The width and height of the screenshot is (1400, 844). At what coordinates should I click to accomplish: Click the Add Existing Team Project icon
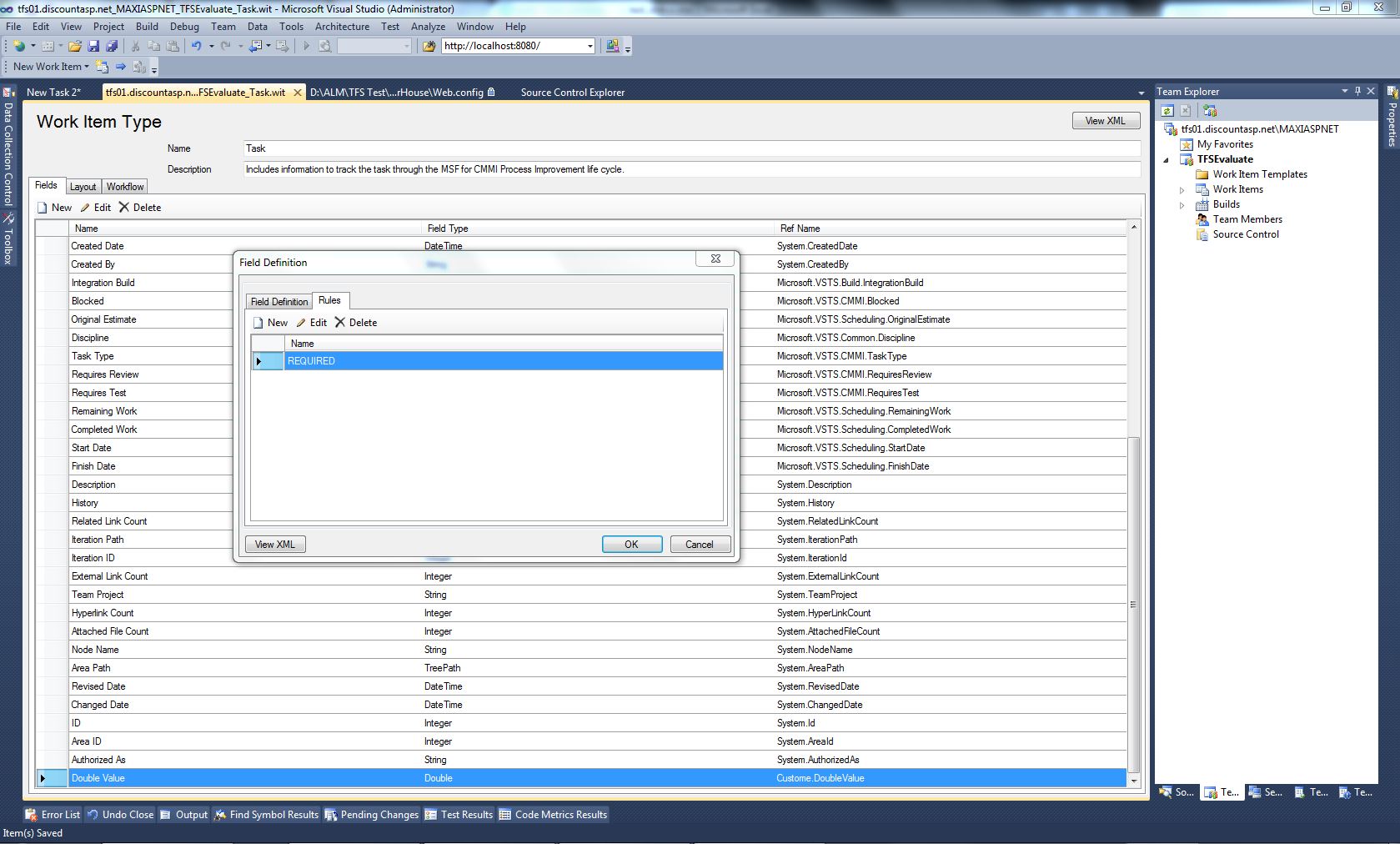[1210, 110]
